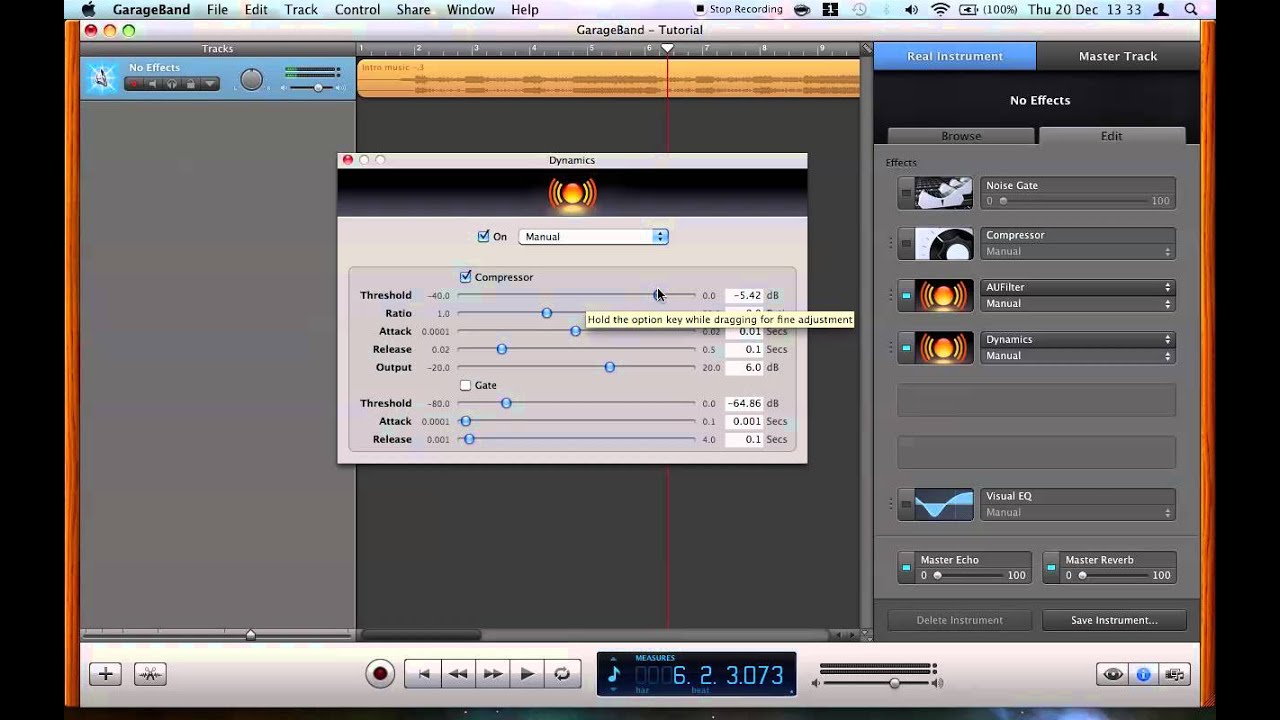This screenshot has height=720, width=1280.
Task: Open the Share menu
Action: [413, 10]
